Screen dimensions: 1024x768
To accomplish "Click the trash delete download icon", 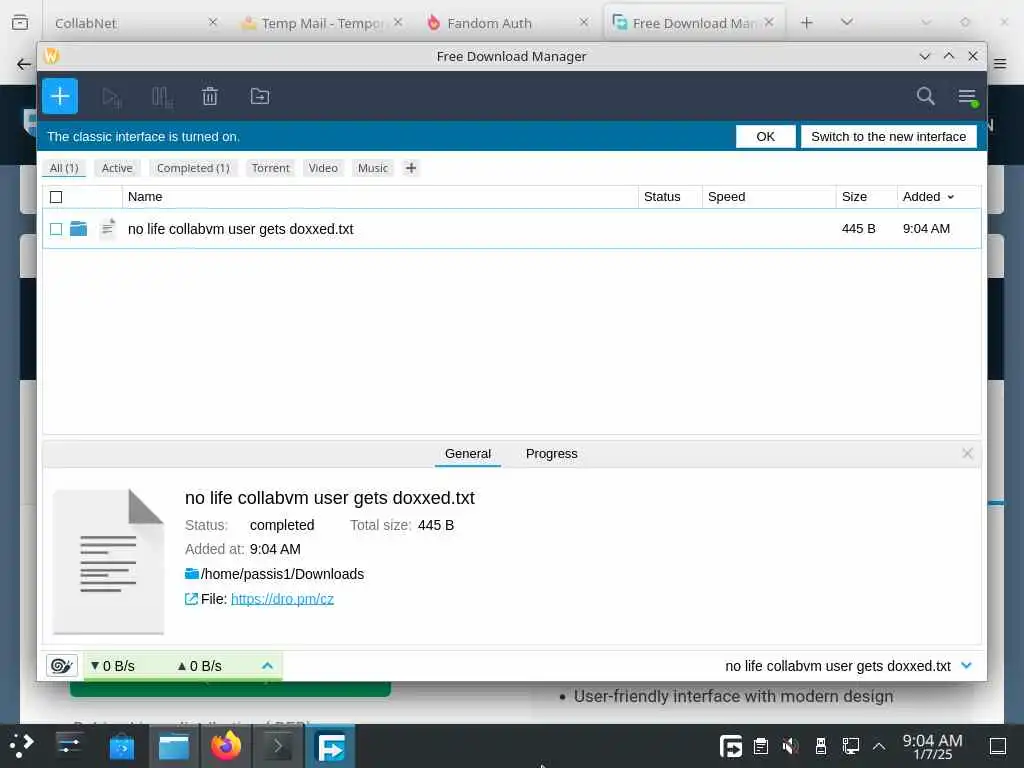I will tap(210, 97).
